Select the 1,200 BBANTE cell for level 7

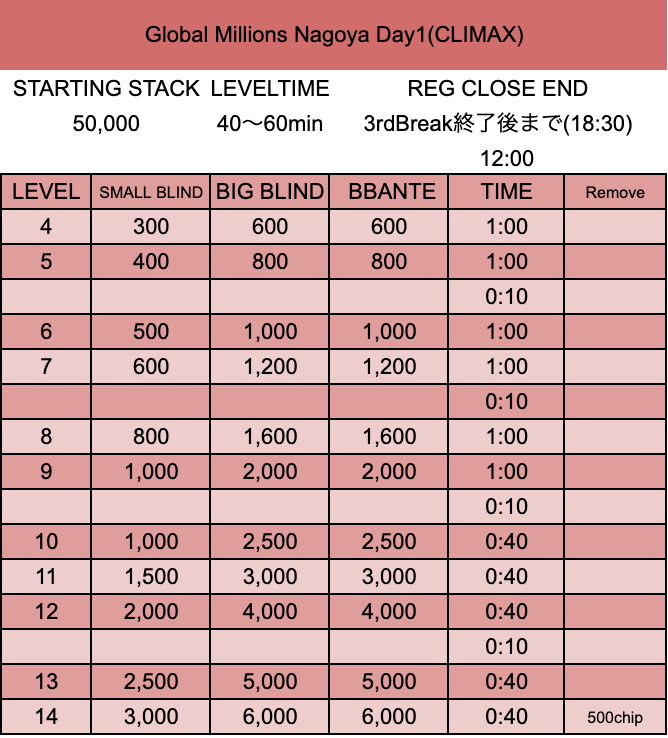[x=389, y=367]
